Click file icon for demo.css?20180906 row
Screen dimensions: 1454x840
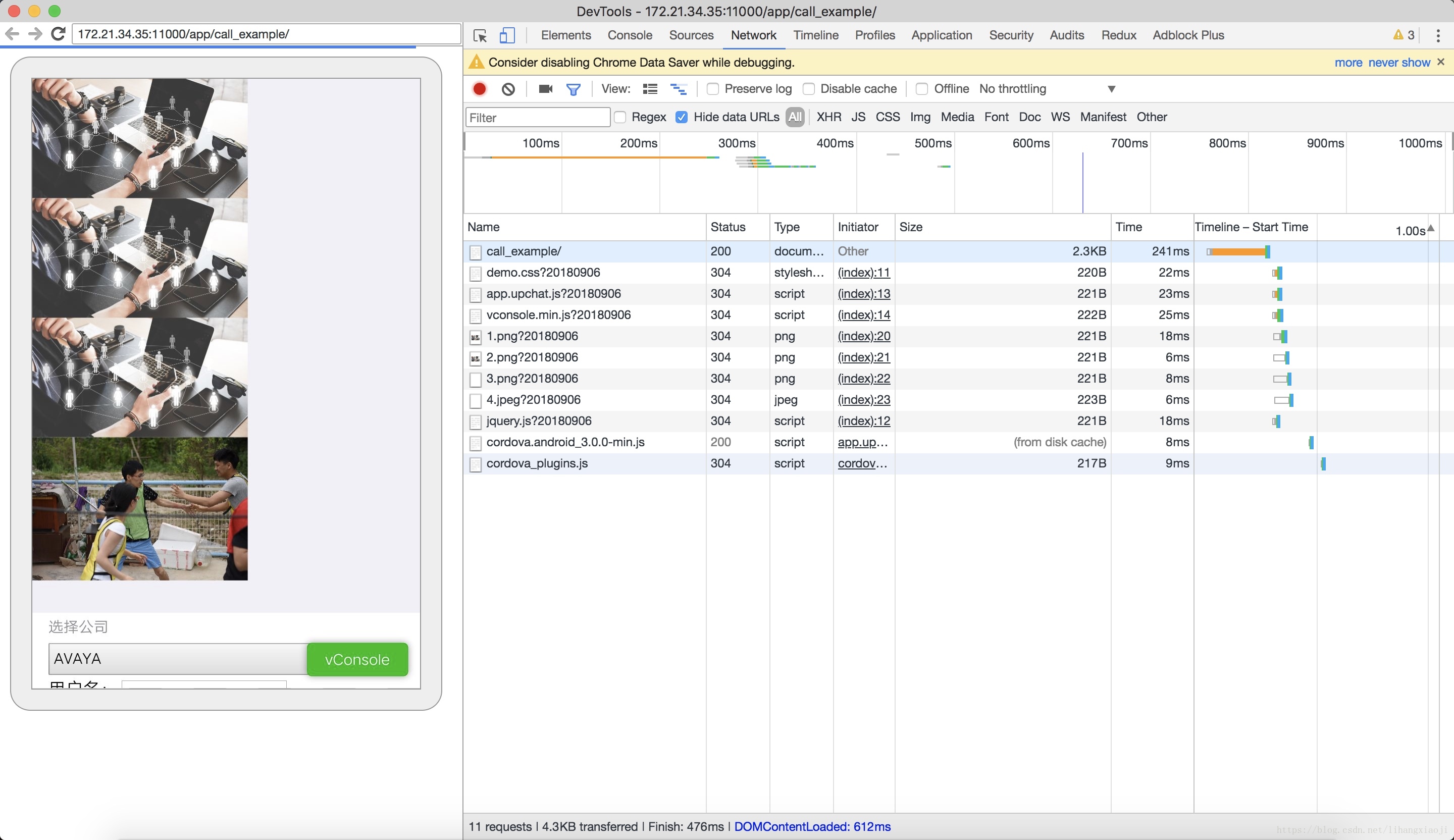click(476, 274)
